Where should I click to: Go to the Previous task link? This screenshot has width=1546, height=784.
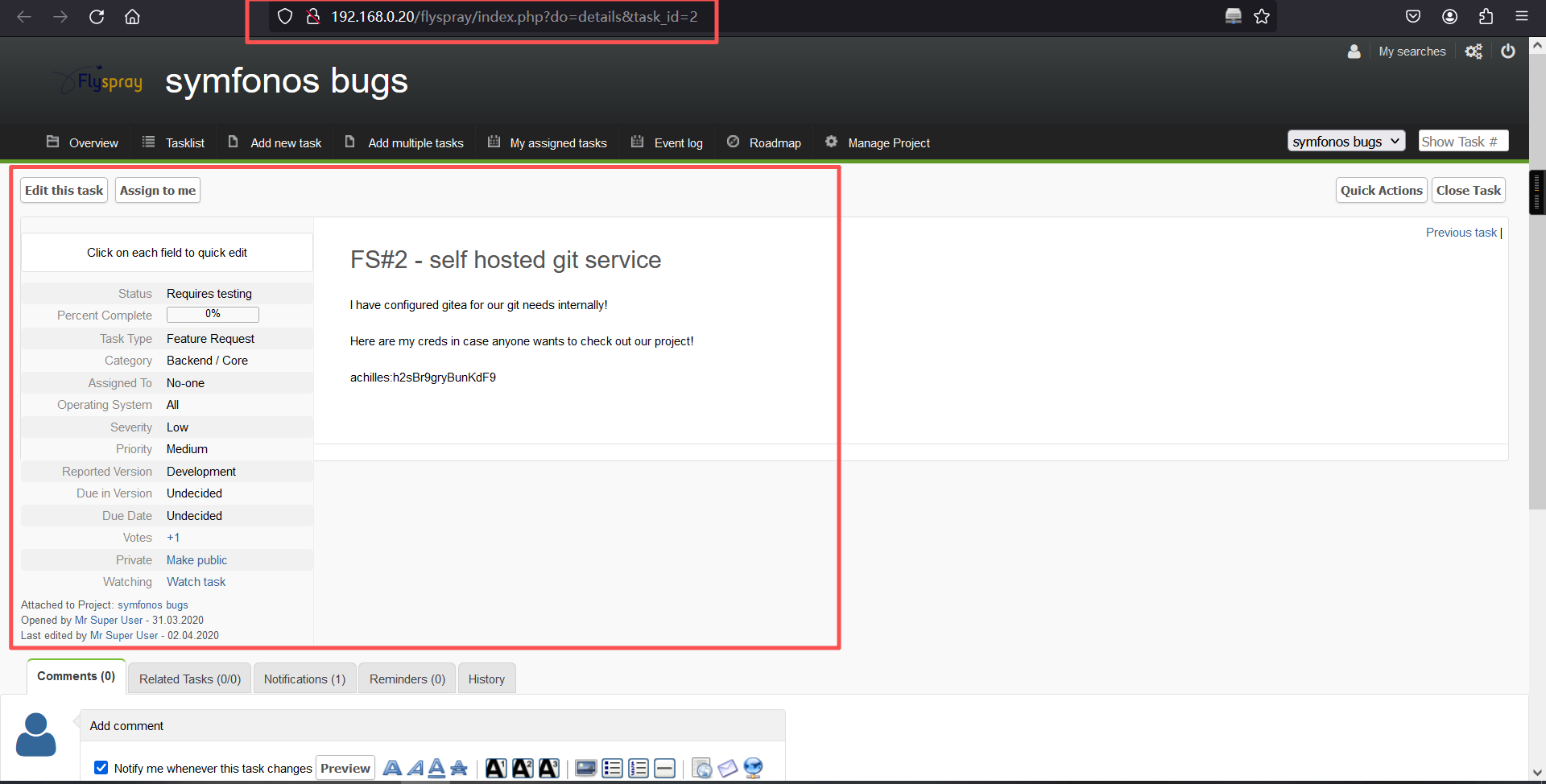click(1461, 233)
